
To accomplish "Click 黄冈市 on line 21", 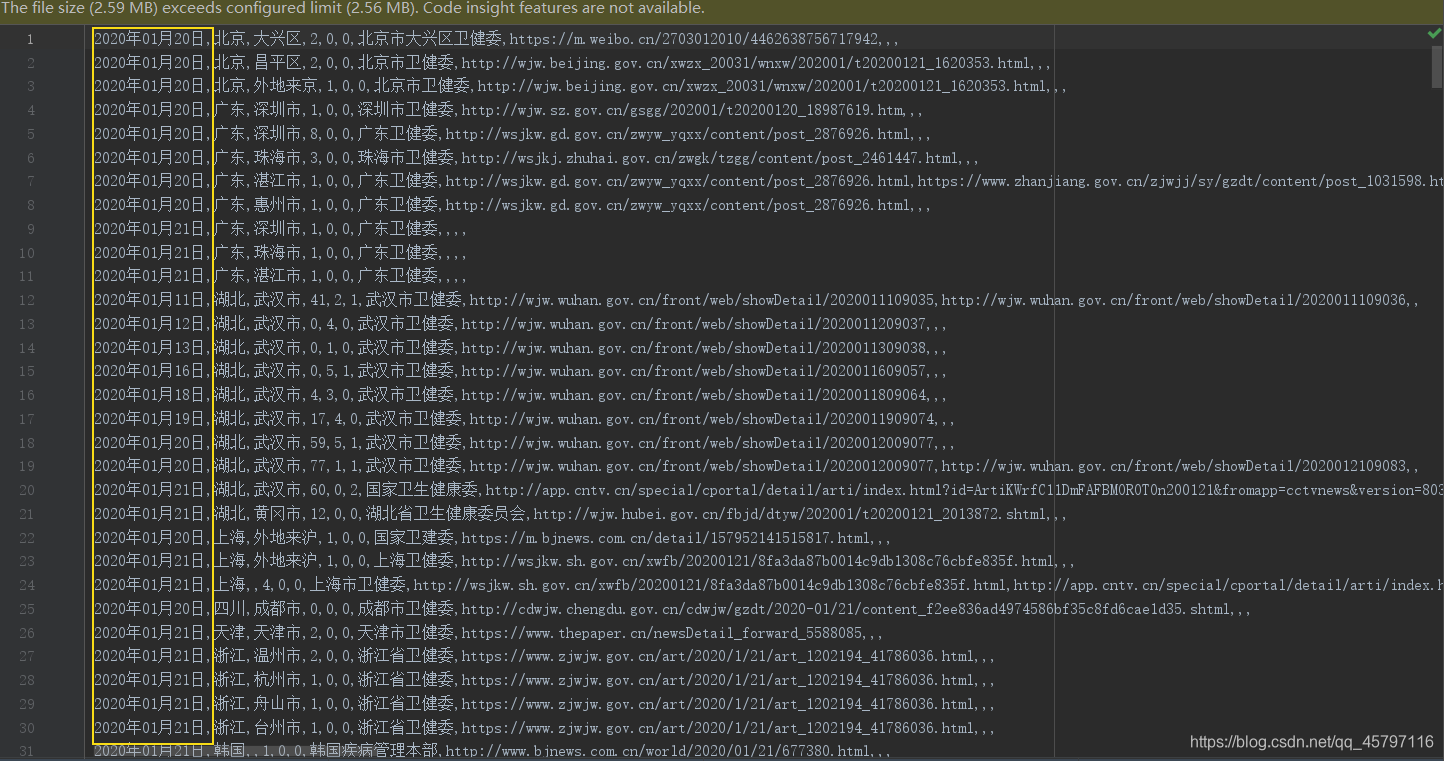I will pos(277,514).
